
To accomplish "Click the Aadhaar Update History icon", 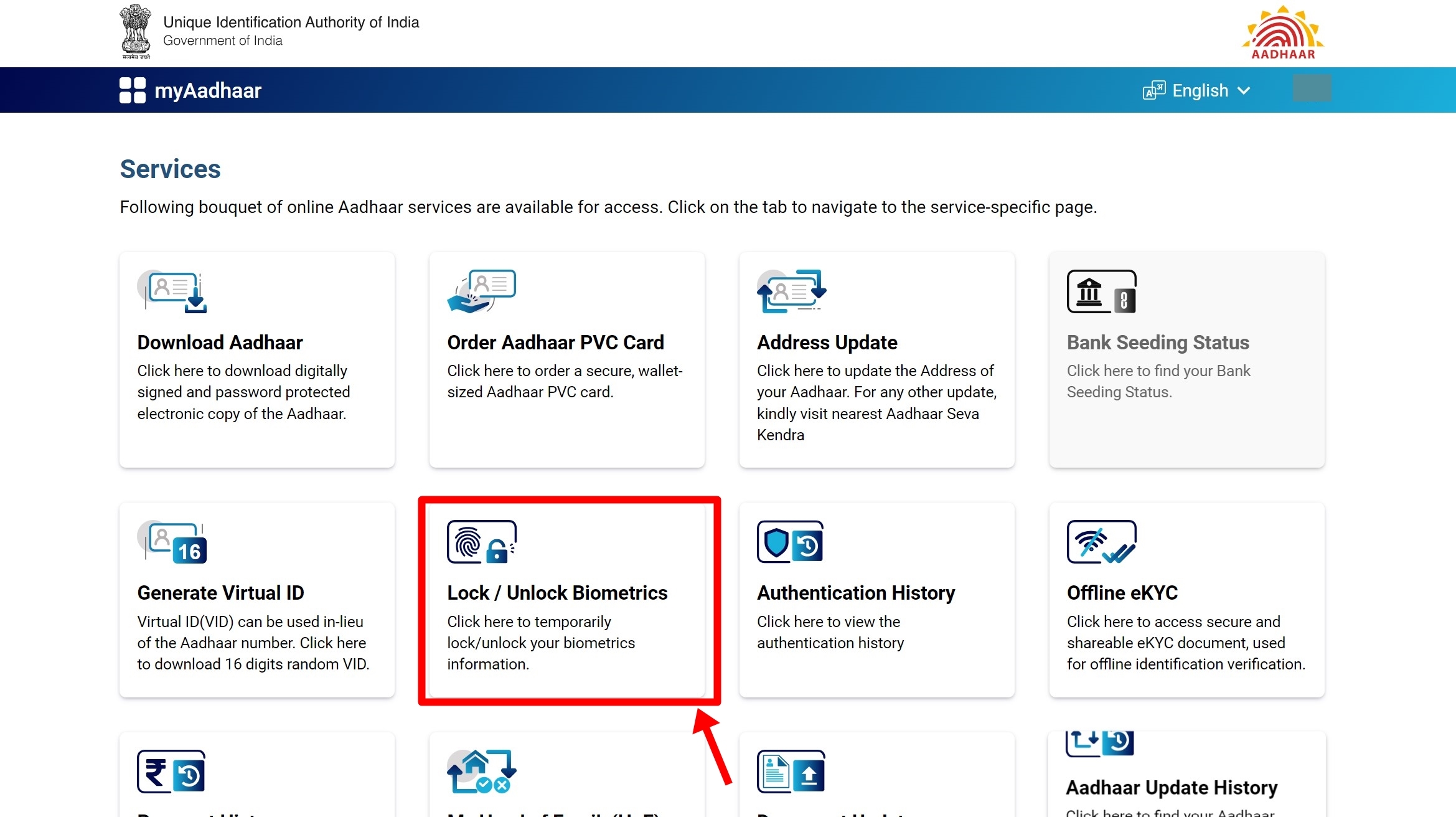I will tap(1100, 744).
